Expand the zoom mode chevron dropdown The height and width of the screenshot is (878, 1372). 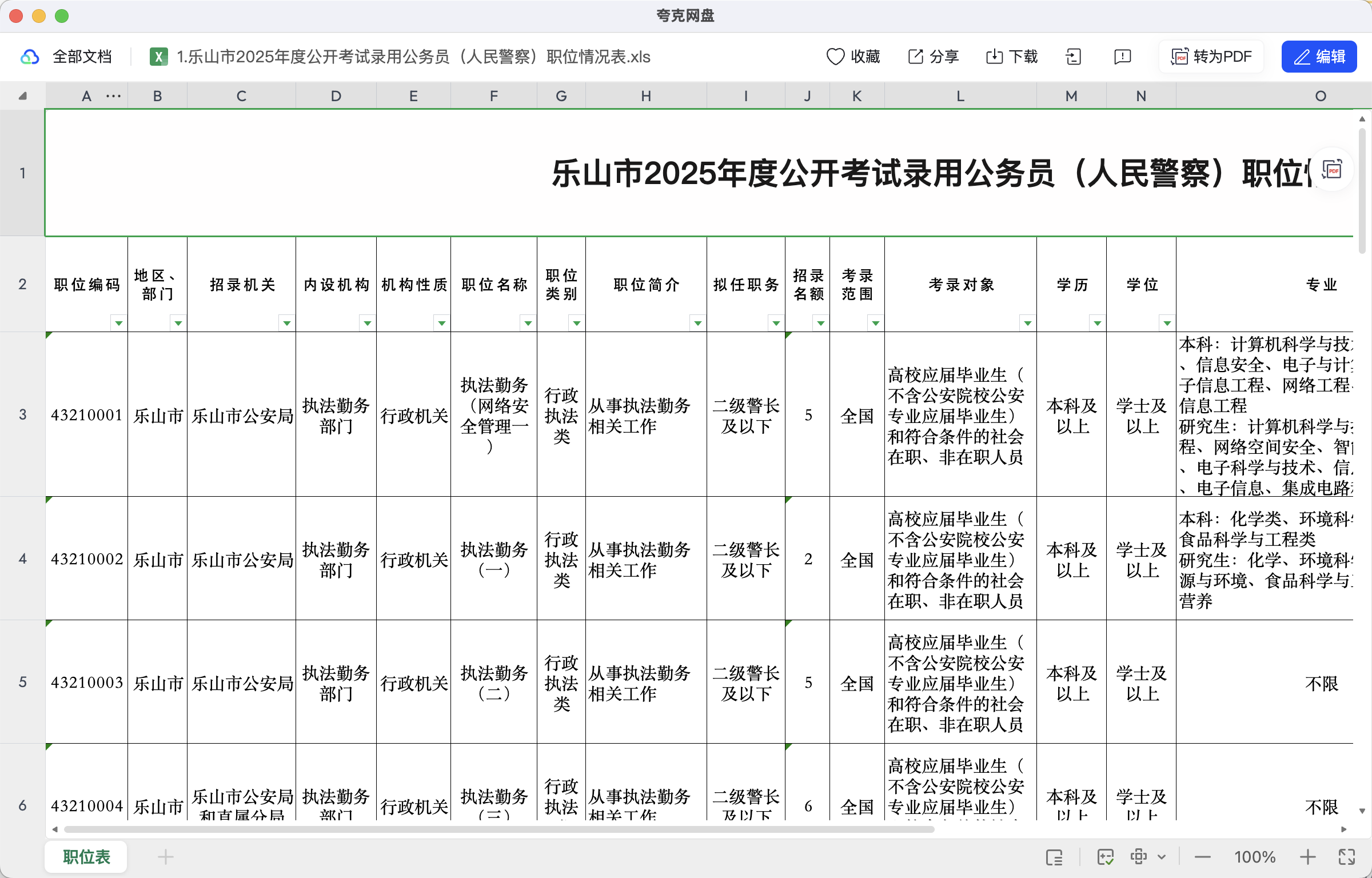click(1160, 857)
